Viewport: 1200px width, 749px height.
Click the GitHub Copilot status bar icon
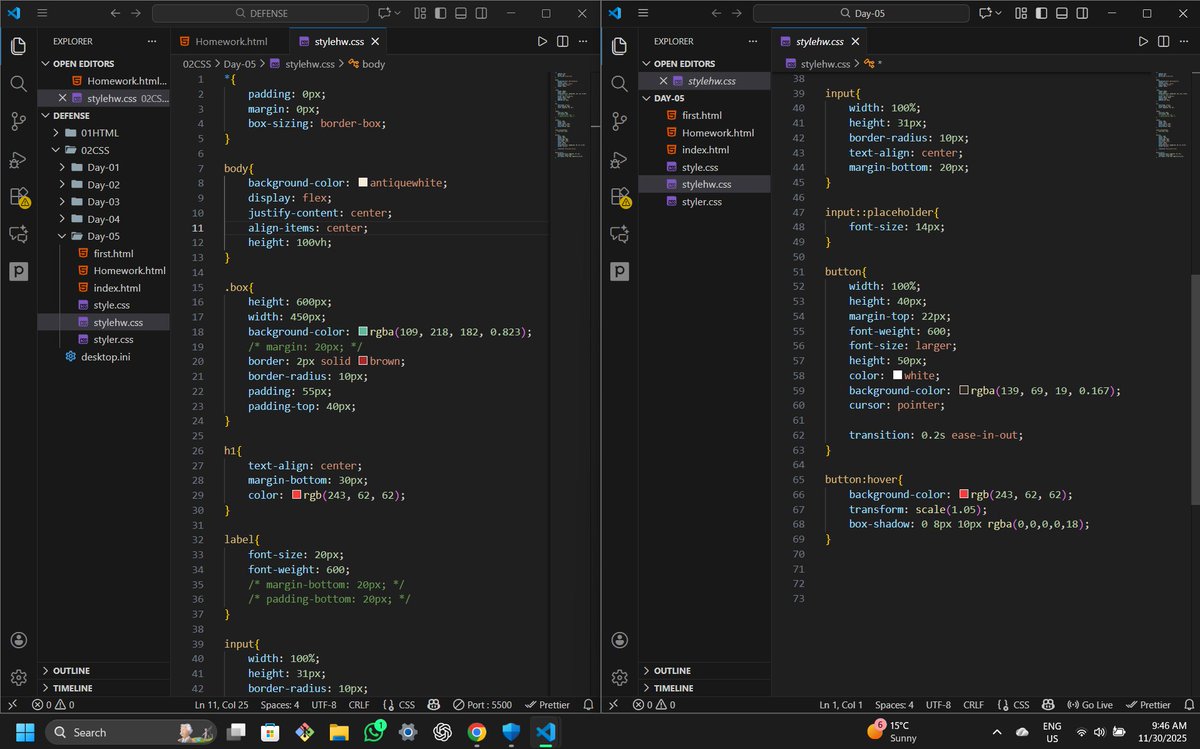[x=434, y=704]
